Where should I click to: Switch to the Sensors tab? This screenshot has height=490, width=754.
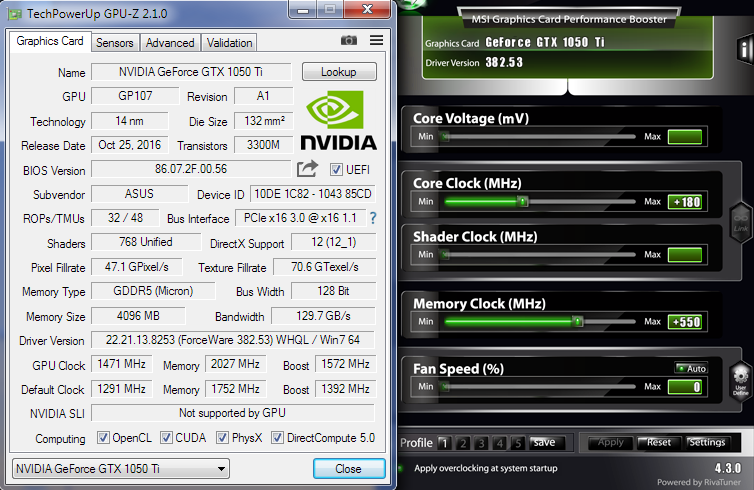pyautogui.click(x=114, y=43)
